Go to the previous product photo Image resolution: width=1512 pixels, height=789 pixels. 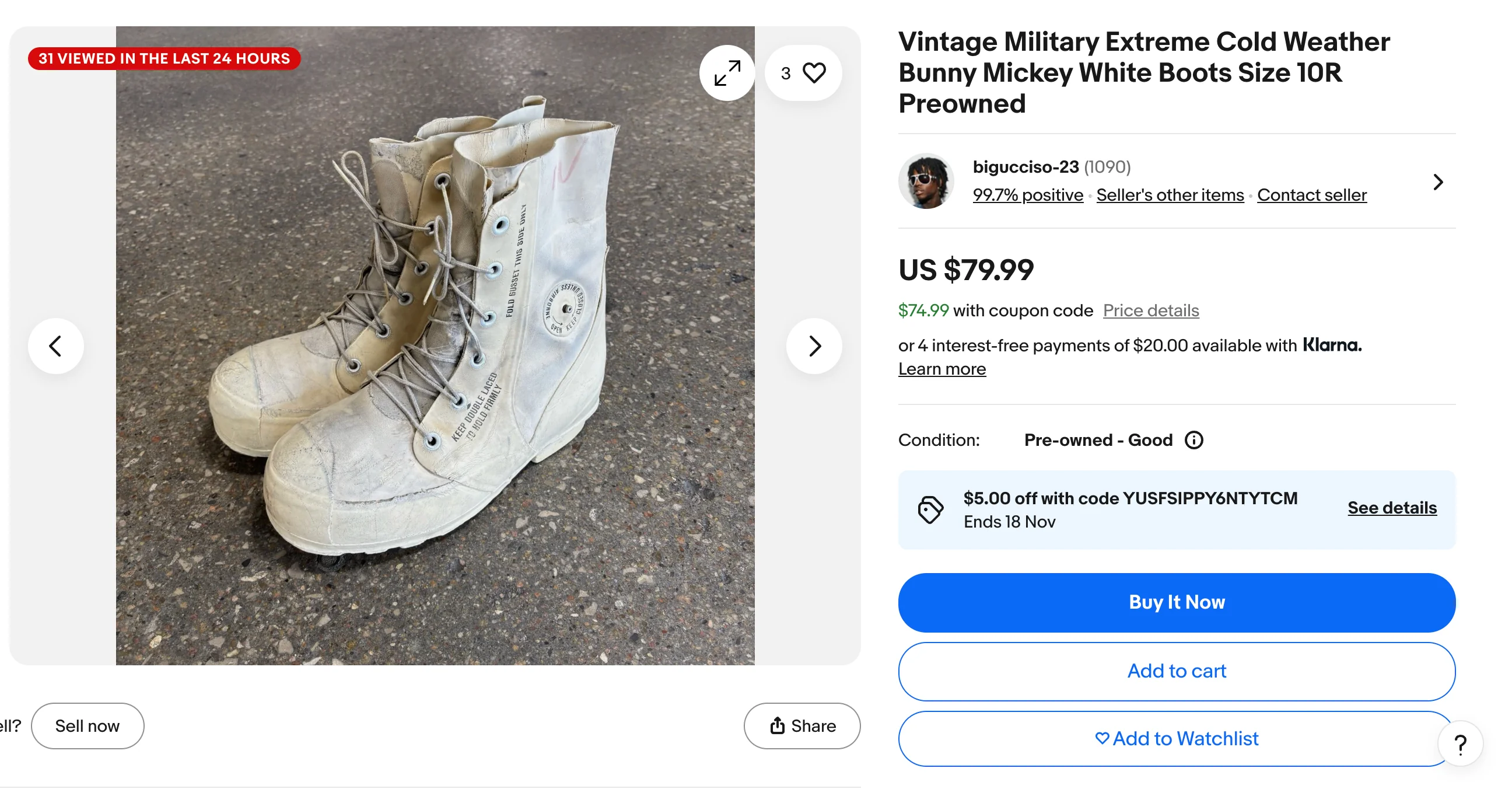[x=56, y=346]
